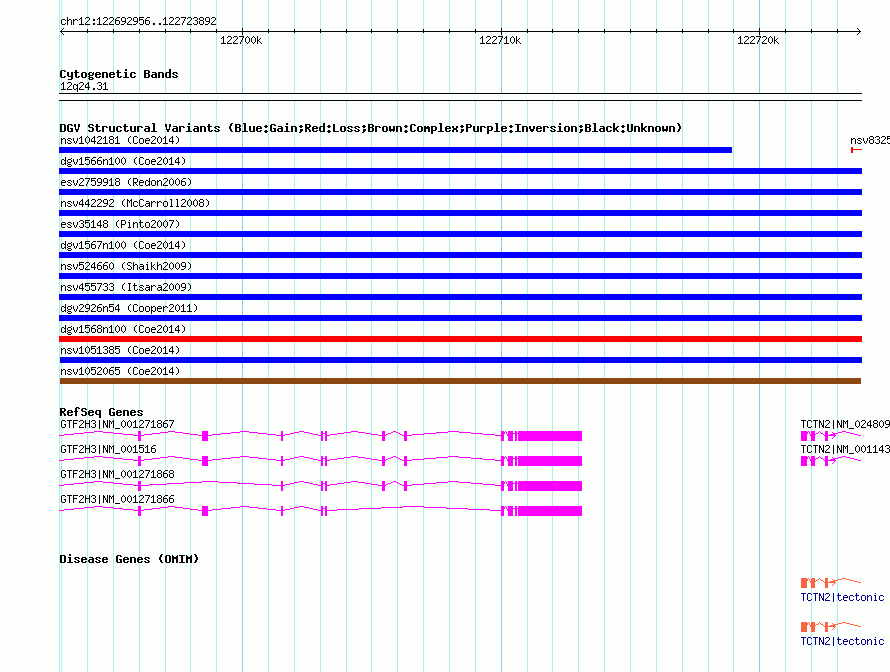Open variant dgv1567n100 (Coe2014) label
This screenshot has width=890, height=672.
[x=123, y=245]
